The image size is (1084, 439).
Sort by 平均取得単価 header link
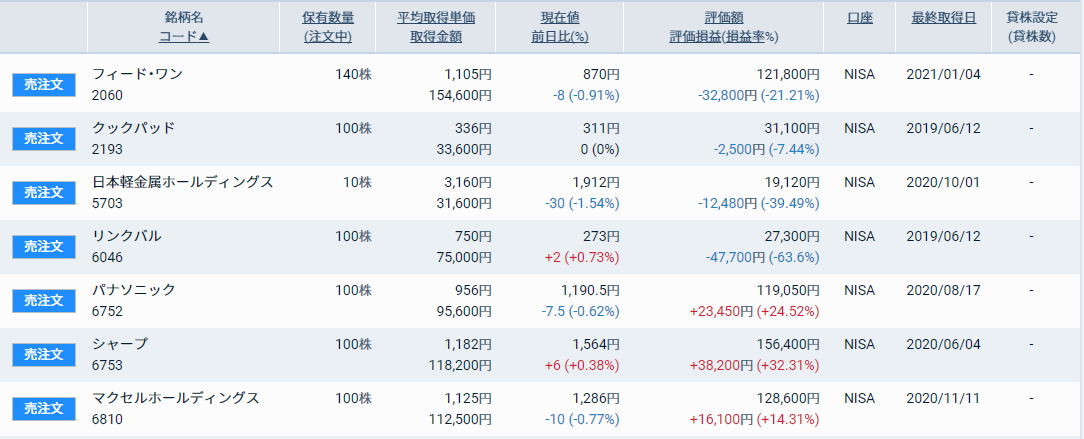[436, 18]
